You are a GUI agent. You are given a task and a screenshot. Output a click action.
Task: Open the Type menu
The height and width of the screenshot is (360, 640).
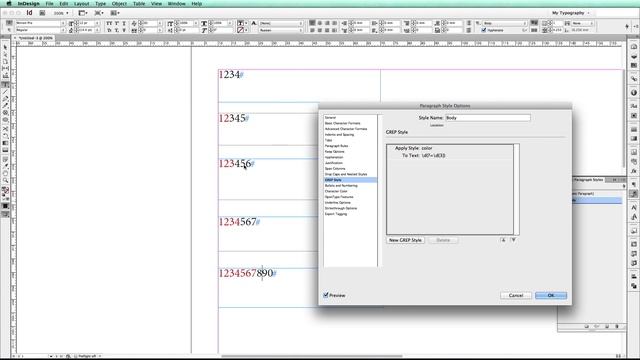(x=100, y=4)
